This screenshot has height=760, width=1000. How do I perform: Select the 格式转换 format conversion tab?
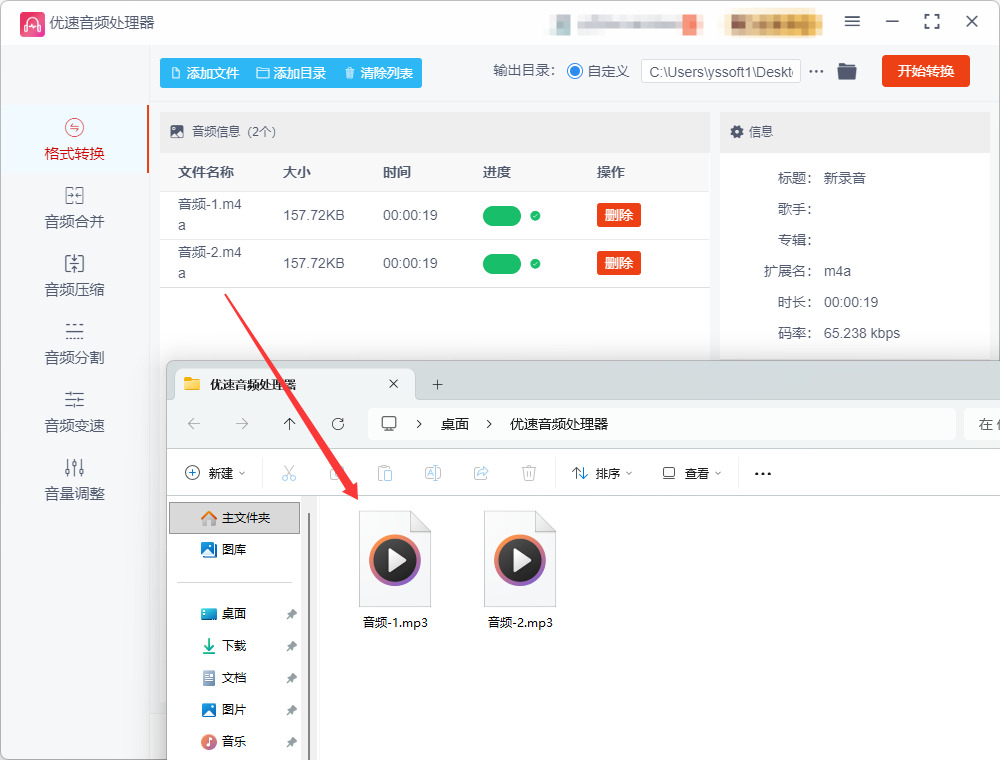(x=74, y=140)
